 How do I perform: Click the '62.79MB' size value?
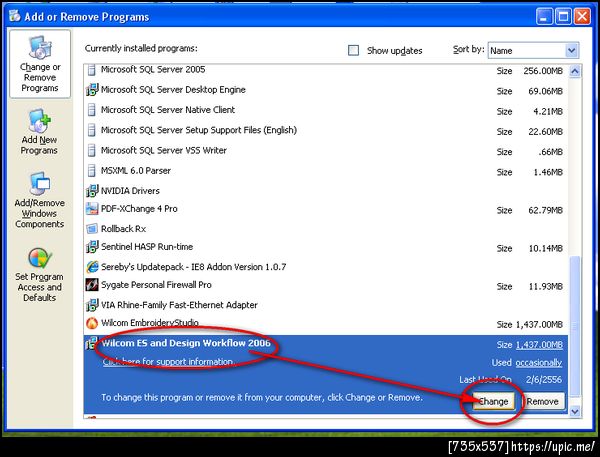545,210
